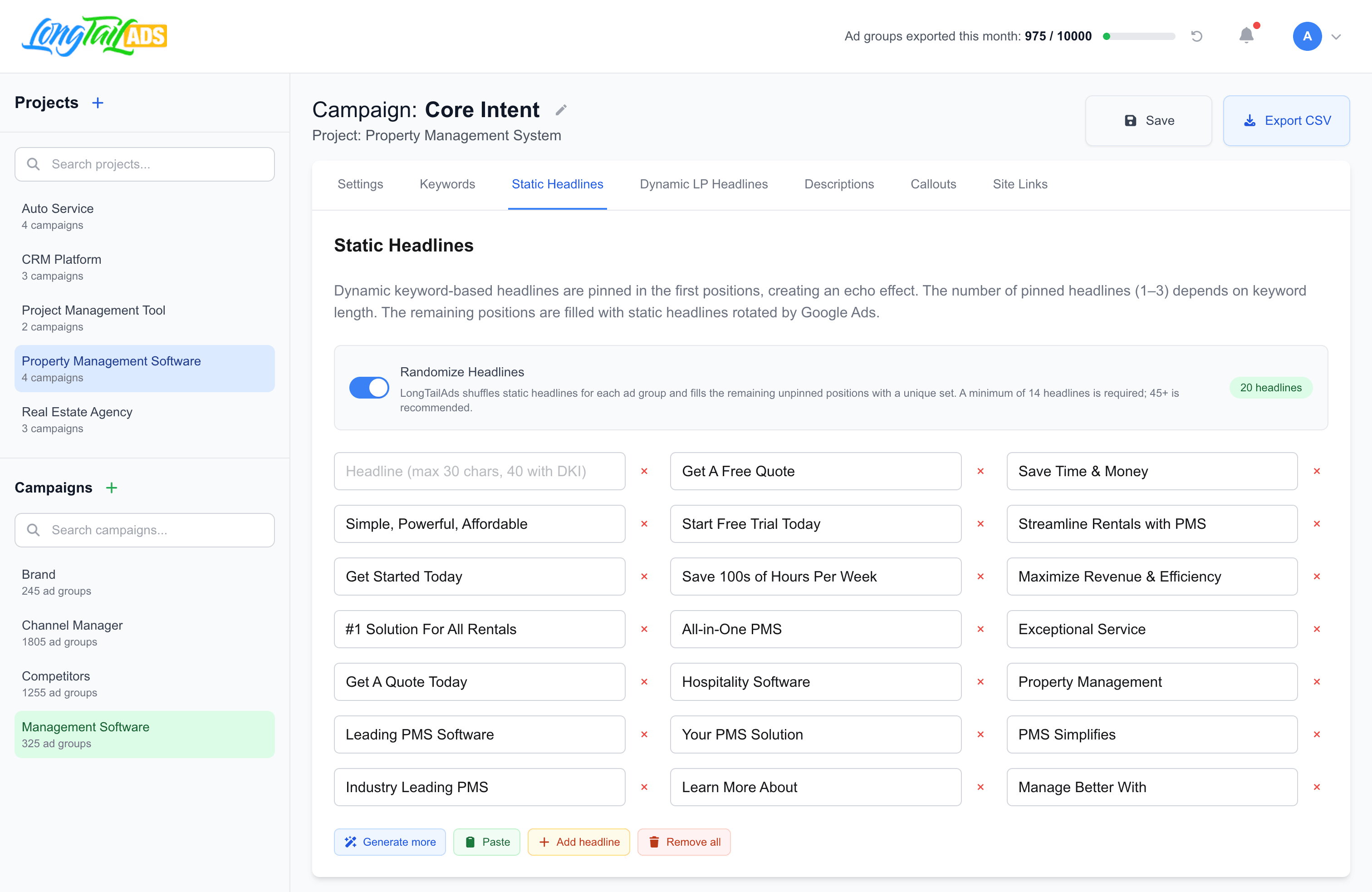Delete the Your PMS Solution headline
This screenshot has height=892, width=1372.
pos(980,734)
